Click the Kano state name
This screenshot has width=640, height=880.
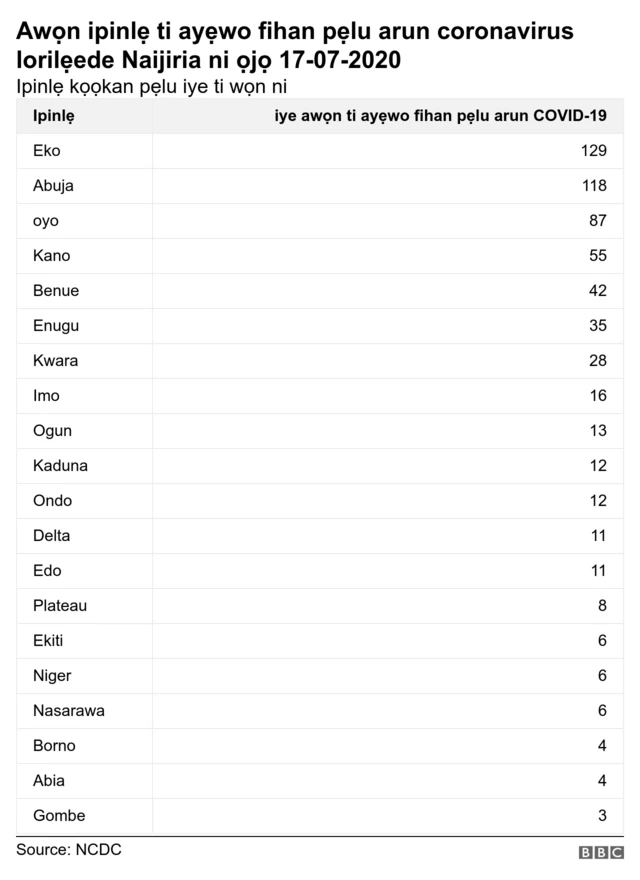tap(52, 256)
